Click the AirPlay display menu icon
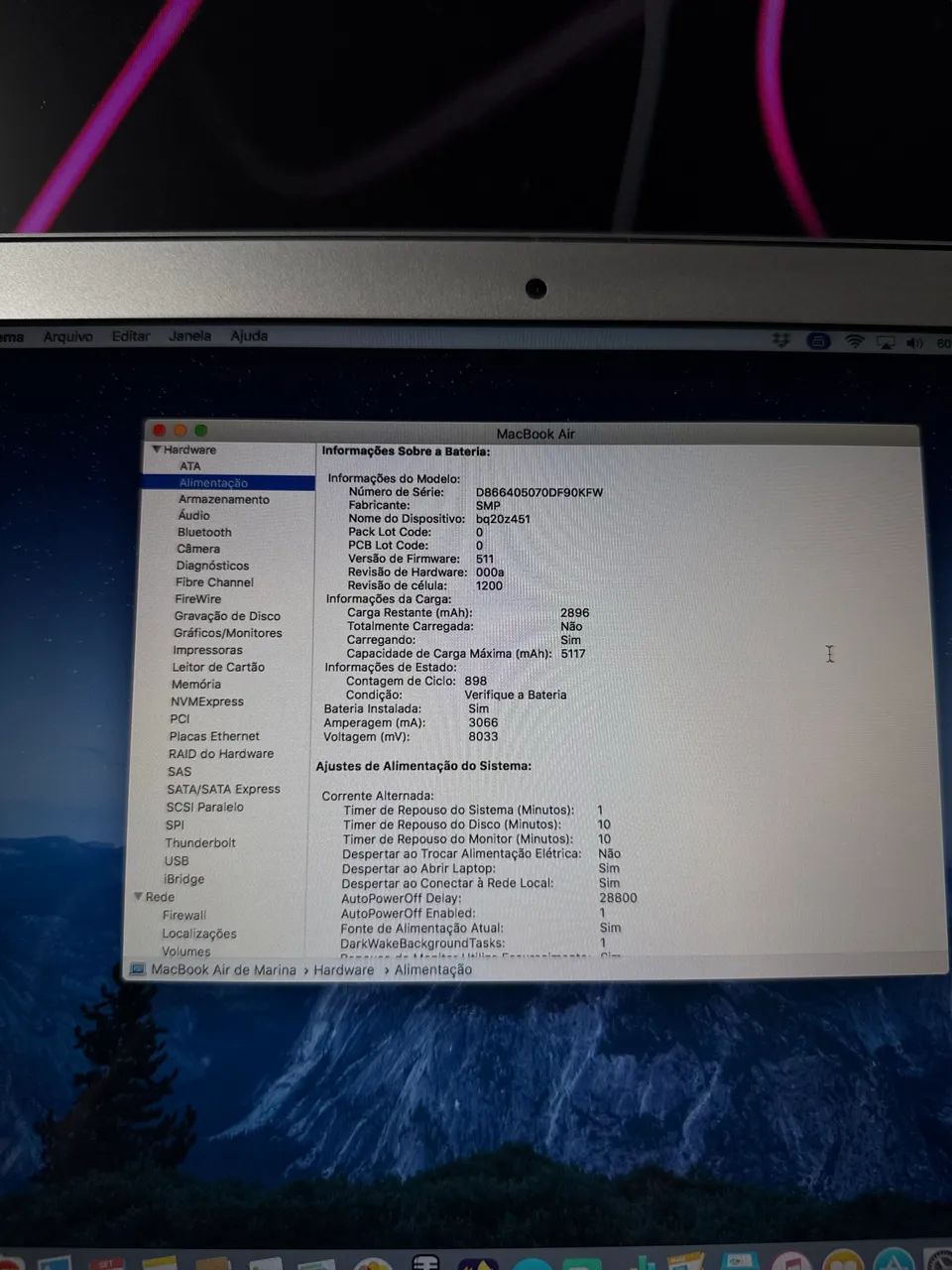The width and height of the screenshot is (952, 1270). [886, 343]
